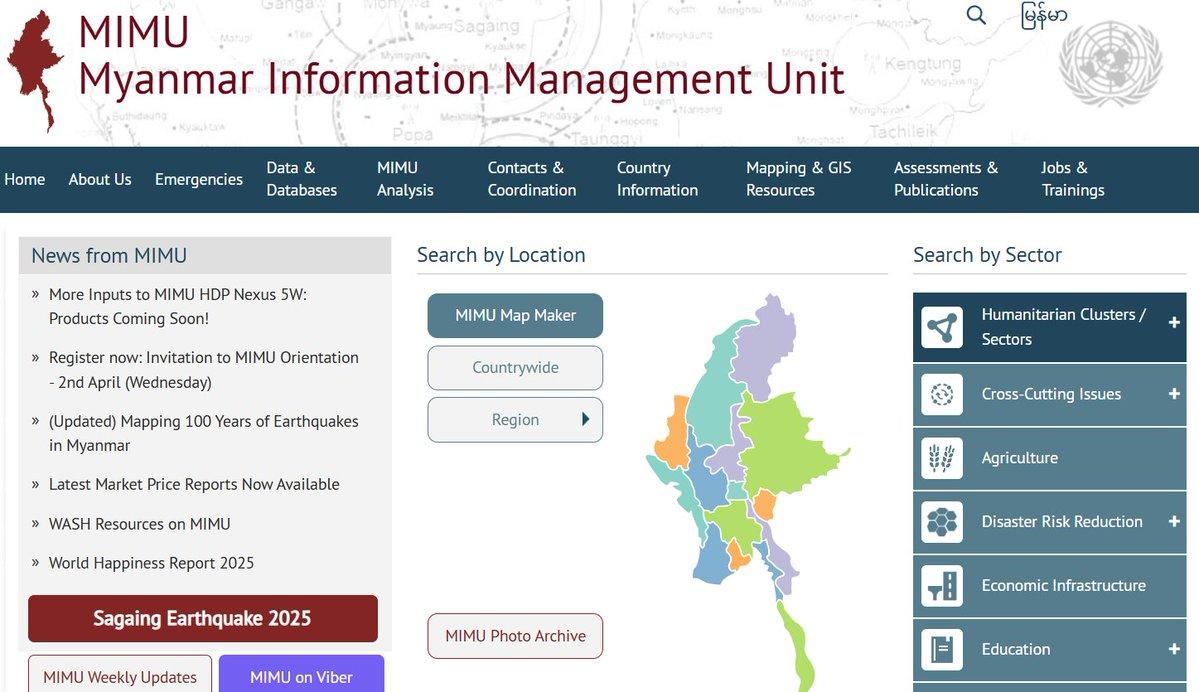Click the Agriculture wheat icon
1199x692 pixels.
tap(942, 458)
